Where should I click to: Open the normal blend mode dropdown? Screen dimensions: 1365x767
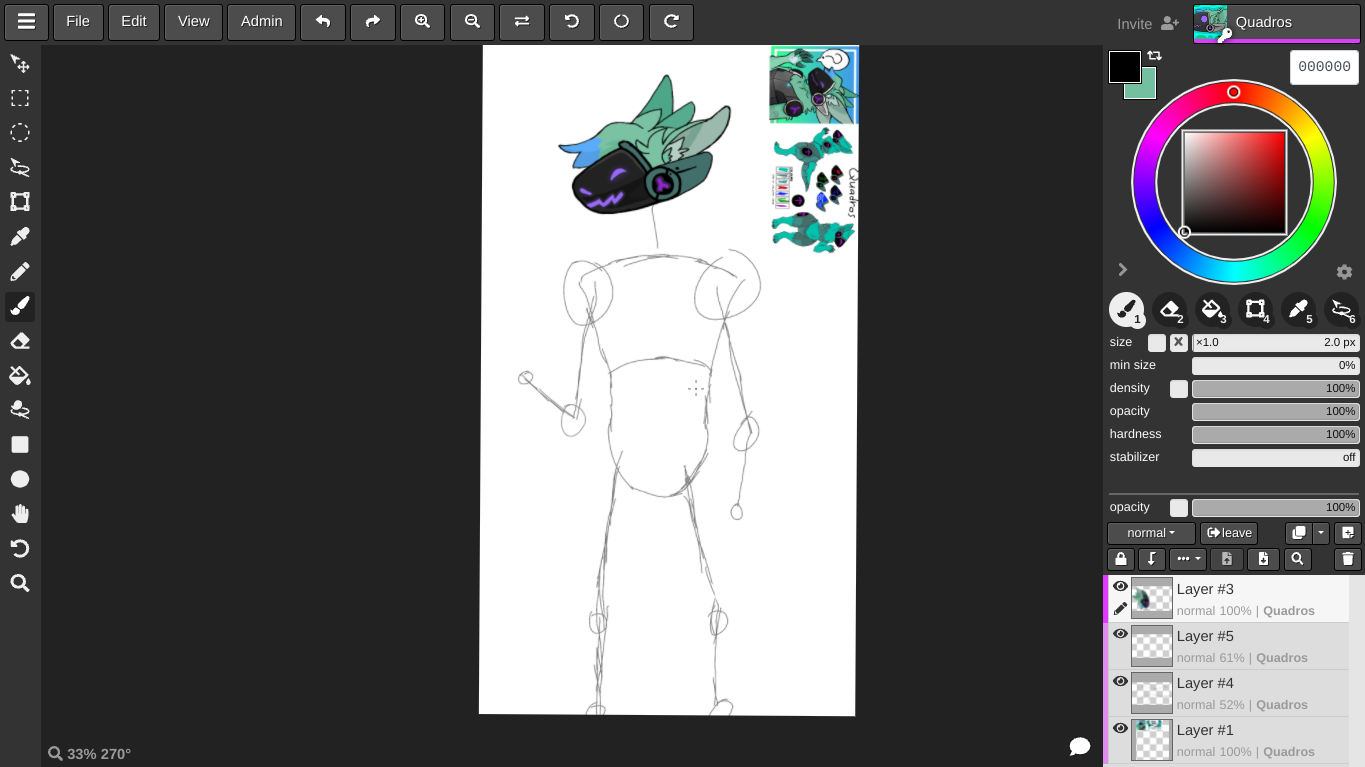[x=1151, y=533]
